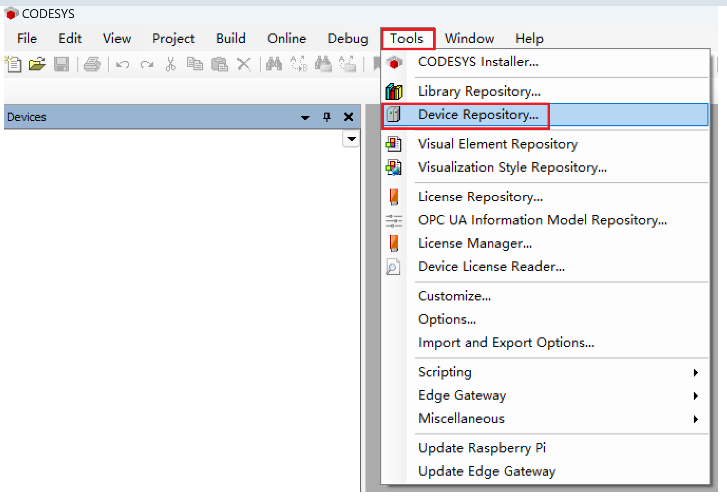Open the Devices panel position dropdown arrow
This screenshot has height=496, width=727.
coord(305,117)
